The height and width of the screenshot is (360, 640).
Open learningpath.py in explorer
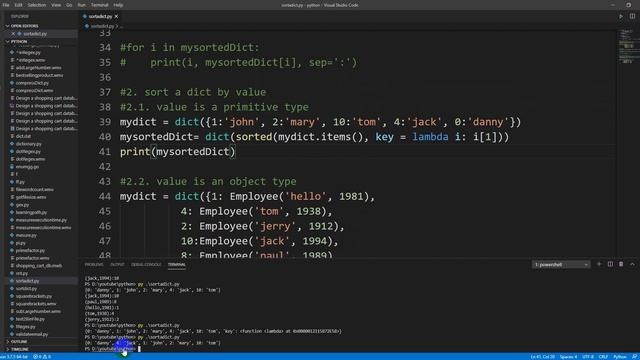pos(31,212)
